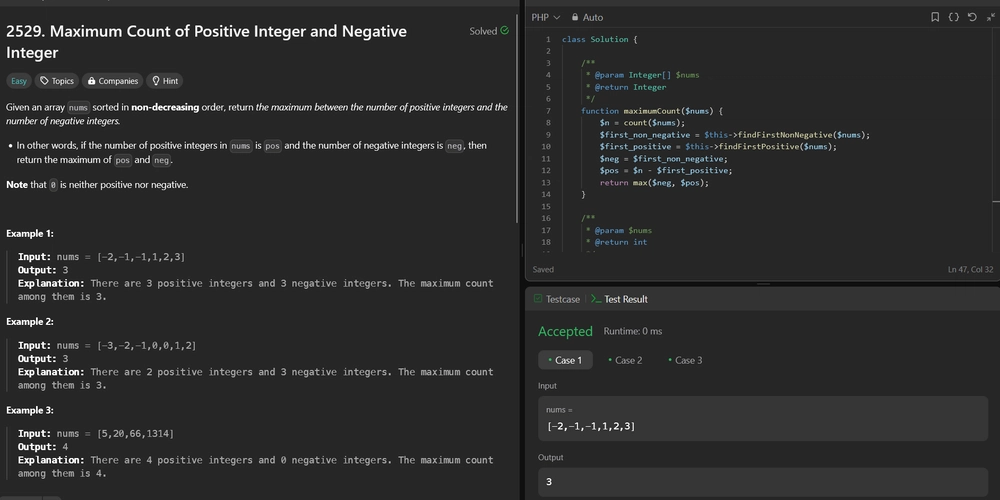
Task: Switch to the Testcase tab
Action: pos(557,299)
